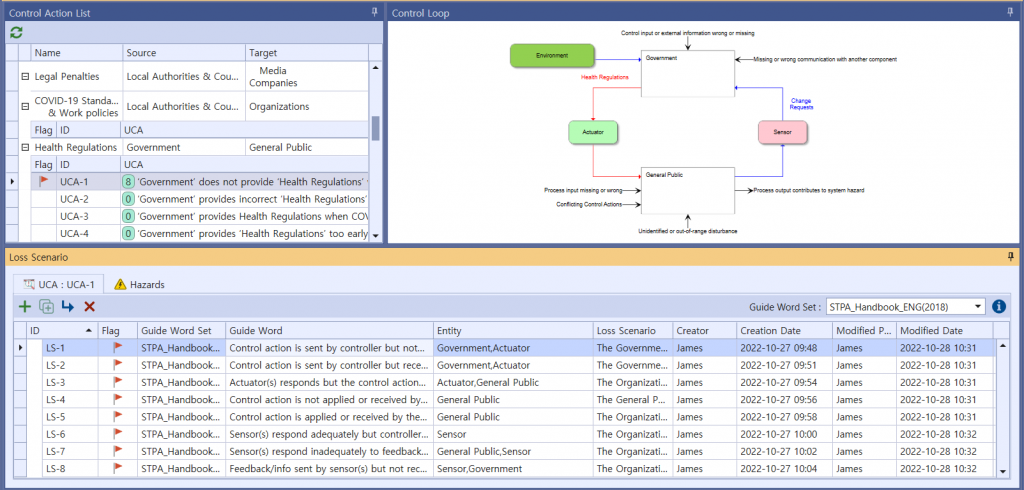The height and width of the screenshot is (490, 1024).
Task: Pin the Control Loop panel
Action: (x=1012, y=12)
